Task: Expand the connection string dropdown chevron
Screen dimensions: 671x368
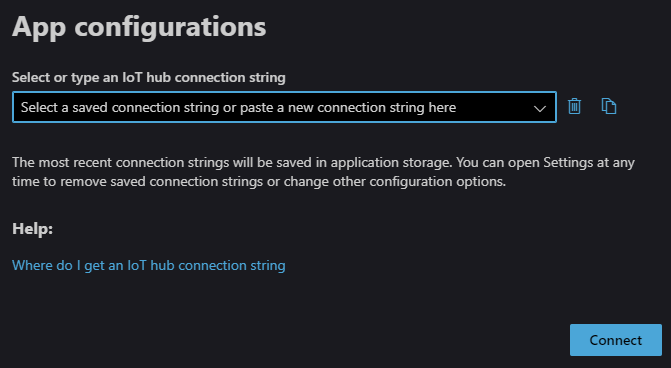Action: pyautogui.click(x=540, y=108)
